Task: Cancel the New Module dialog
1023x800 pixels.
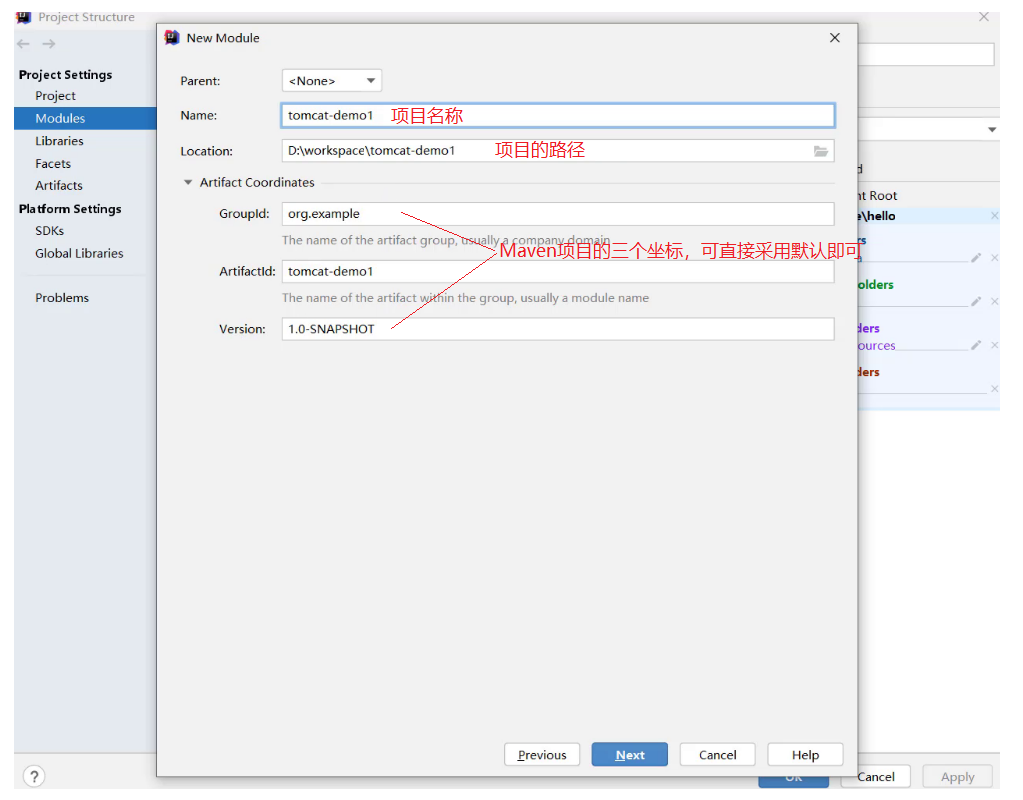Action: point(718,754)
